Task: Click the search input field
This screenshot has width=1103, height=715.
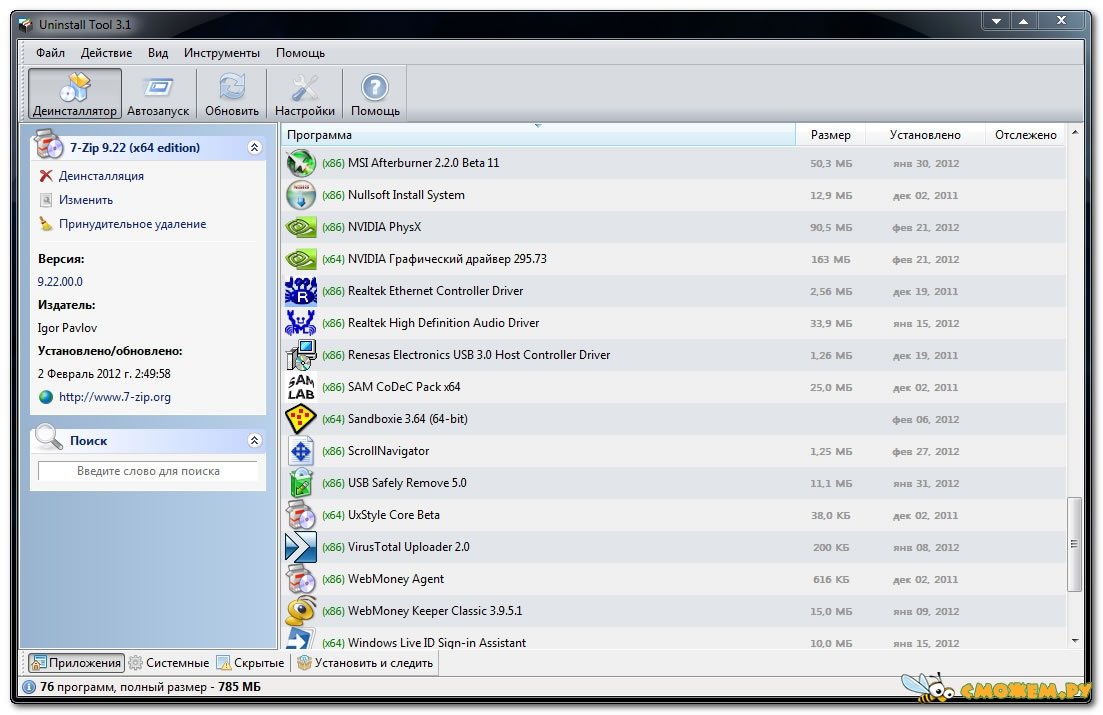Action: [x=148, y=471]
